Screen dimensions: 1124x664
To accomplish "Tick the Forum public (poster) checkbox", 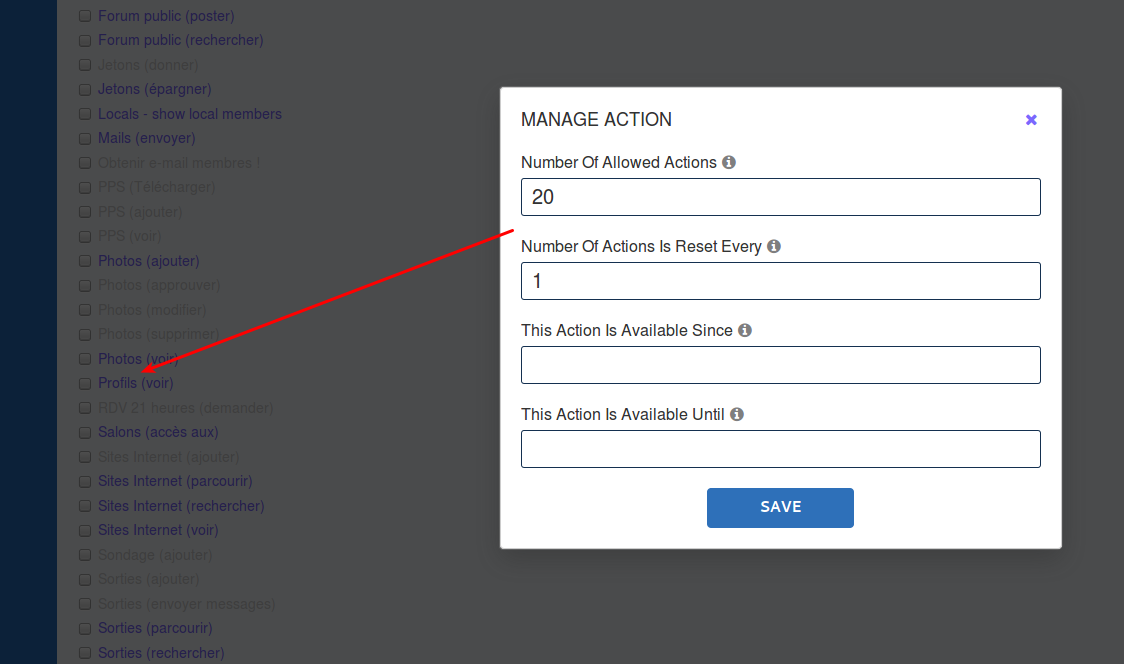I will click(85, 17).
